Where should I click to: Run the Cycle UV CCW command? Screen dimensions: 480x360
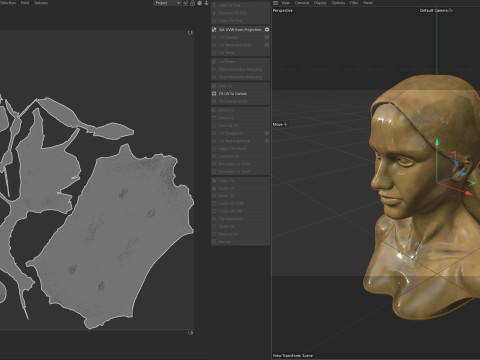click(241, 204)
